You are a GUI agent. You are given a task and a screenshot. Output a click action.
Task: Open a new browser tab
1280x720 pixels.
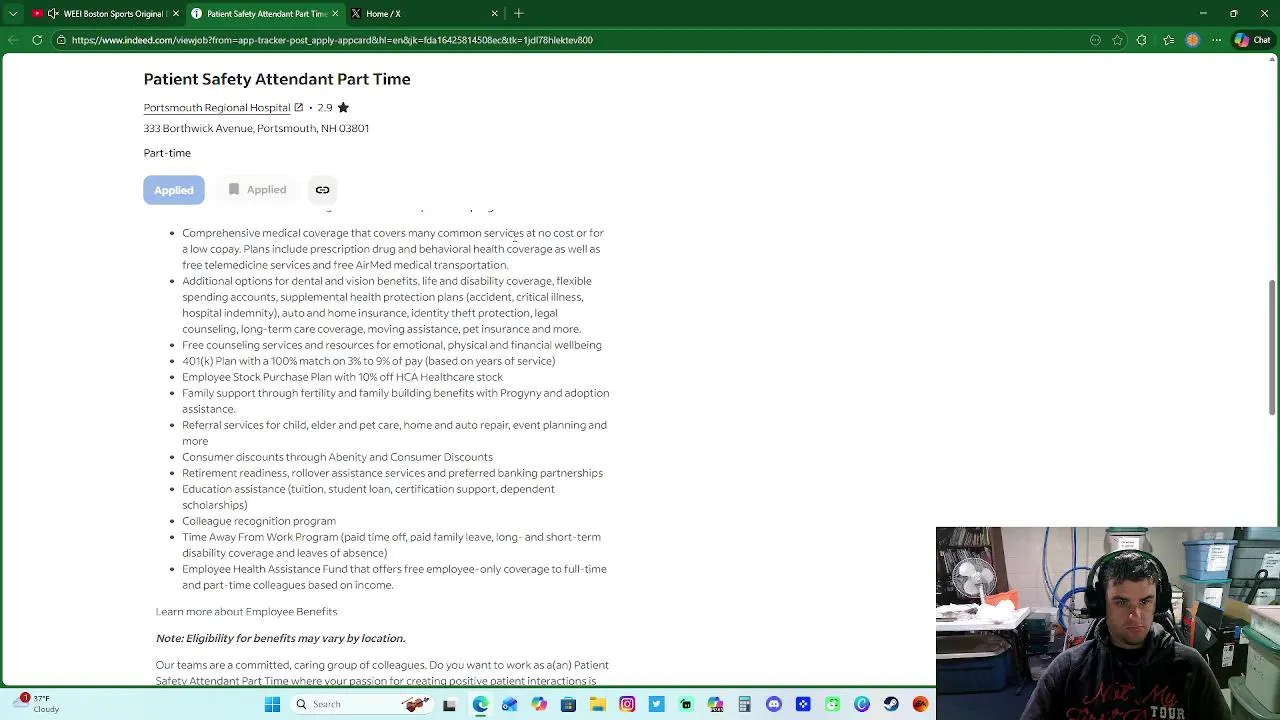pos(518,14)
